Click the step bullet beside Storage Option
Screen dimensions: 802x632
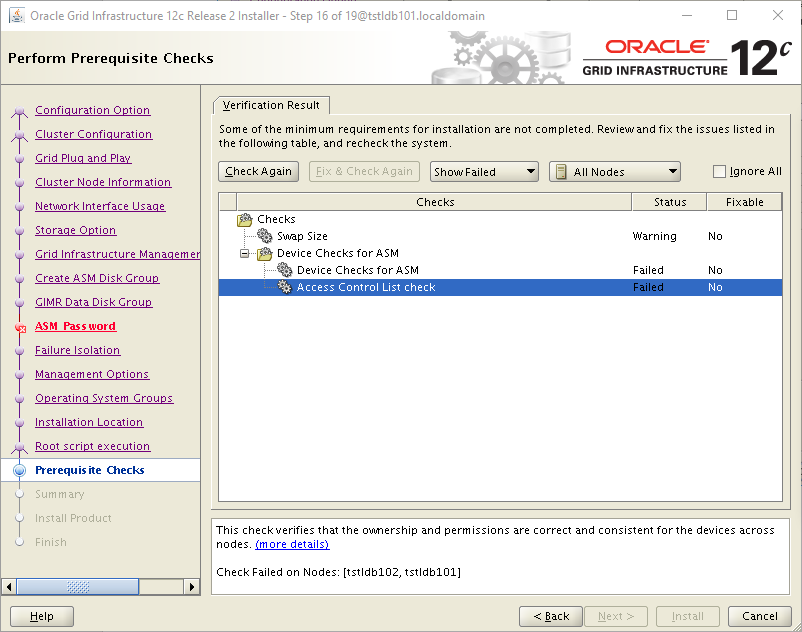[x=19, y=231]
